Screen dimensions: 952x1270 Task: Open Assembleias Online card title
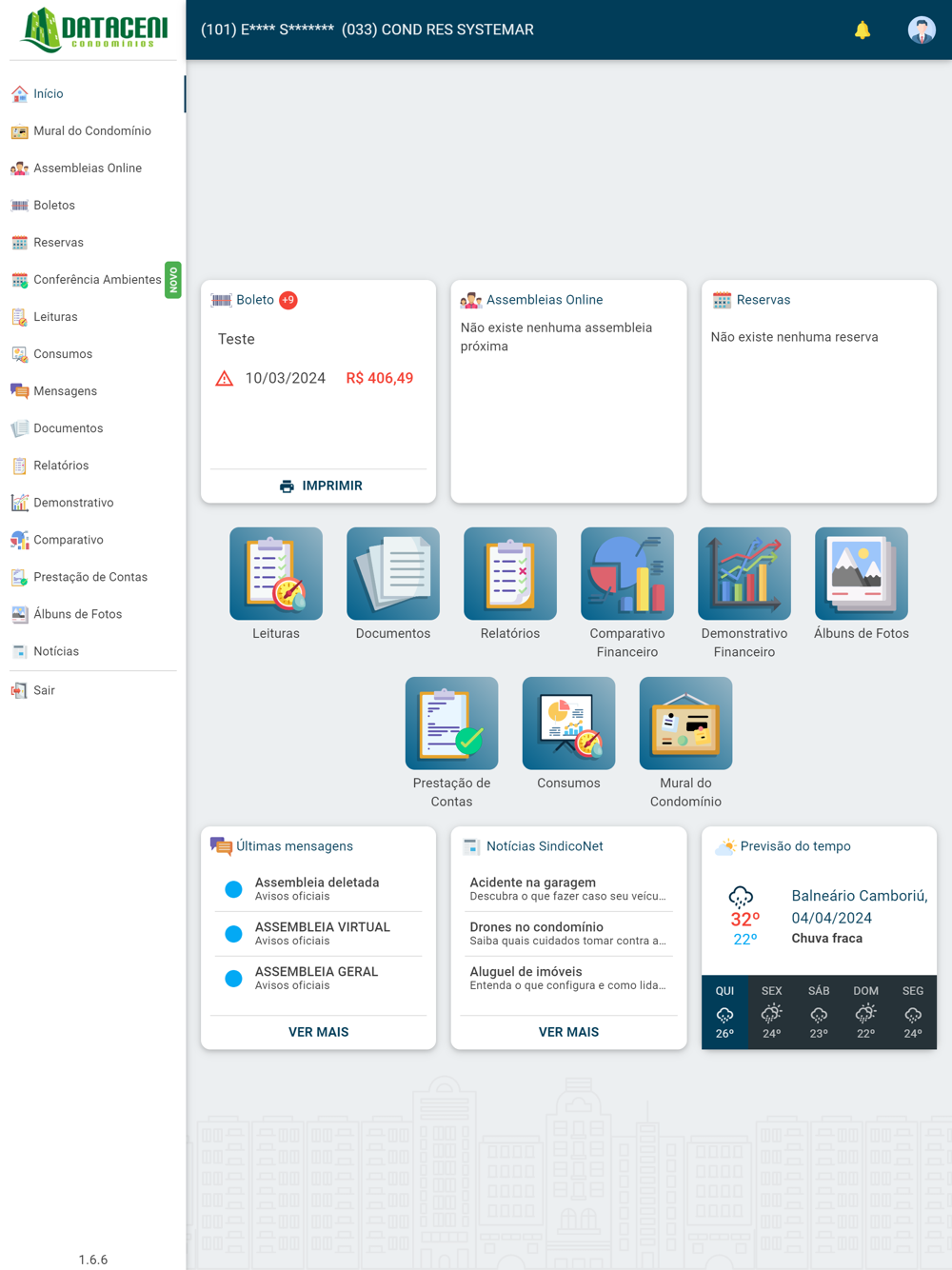[545, 300]
